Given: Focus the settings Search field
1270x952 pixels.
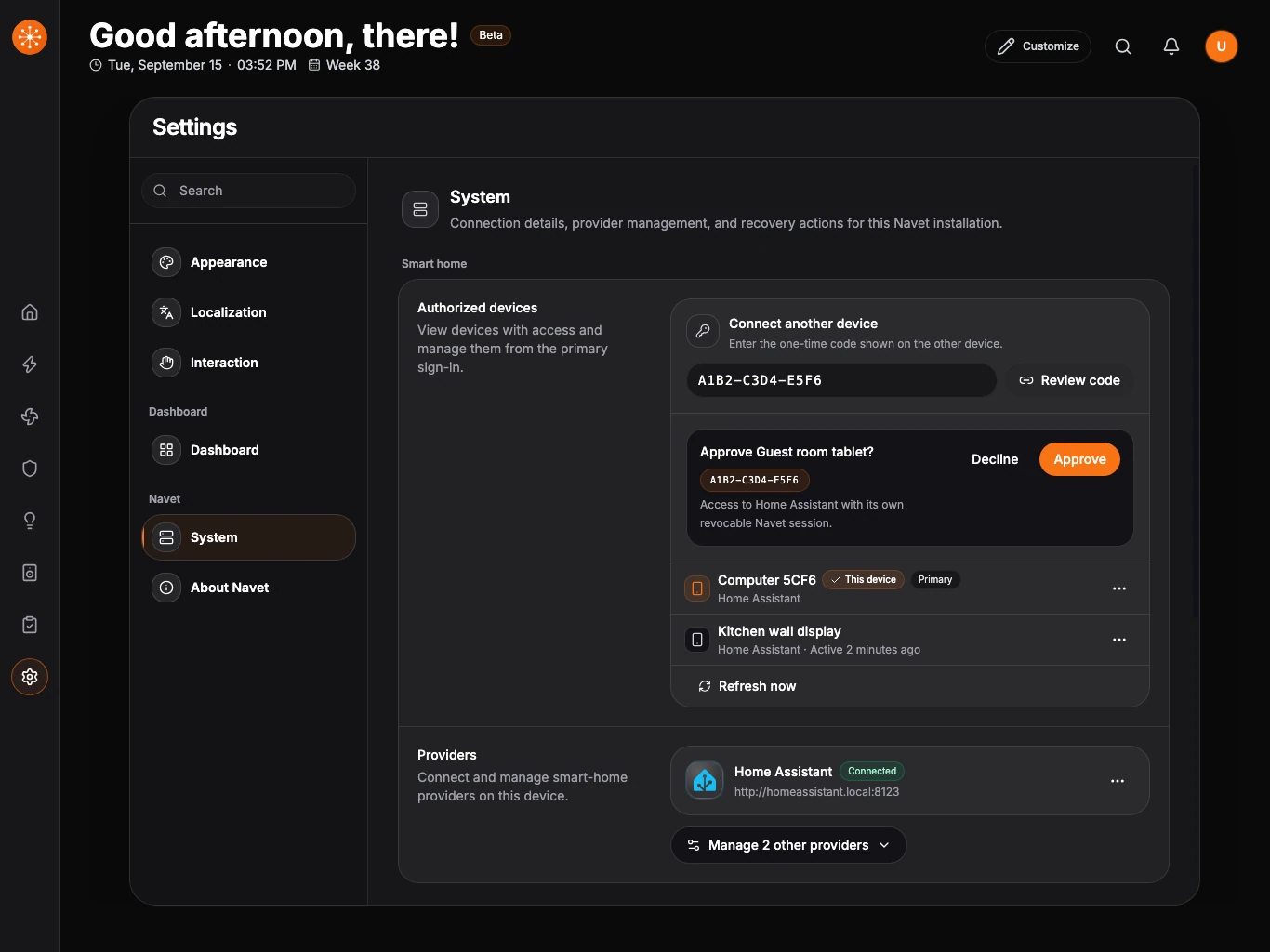Looking at the screenshot, I should tap(248, 191).
